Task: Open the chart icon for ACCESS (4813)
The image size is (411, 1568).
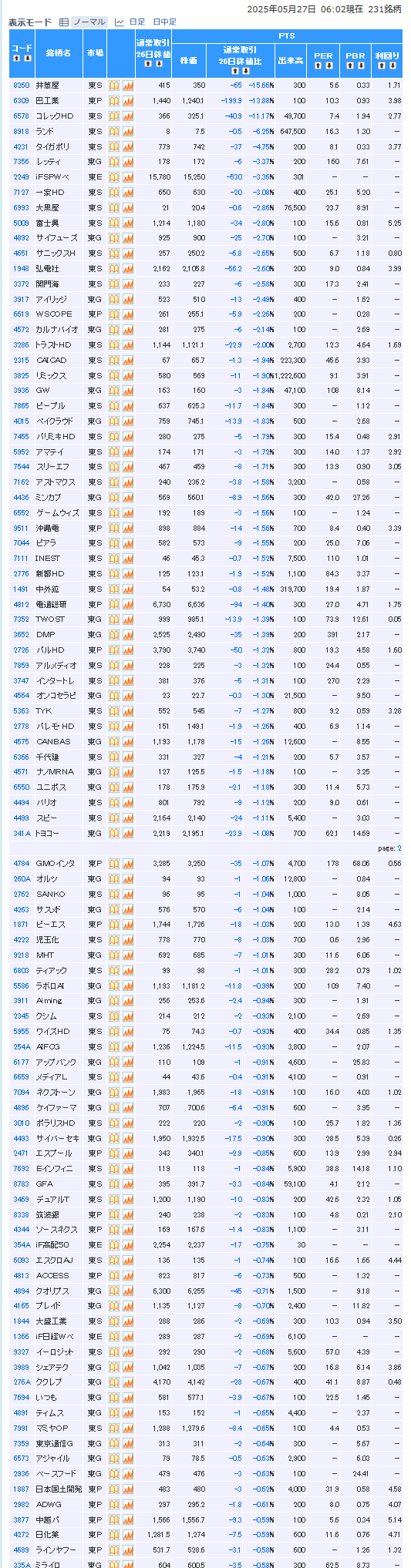Action: point(128,1275)
